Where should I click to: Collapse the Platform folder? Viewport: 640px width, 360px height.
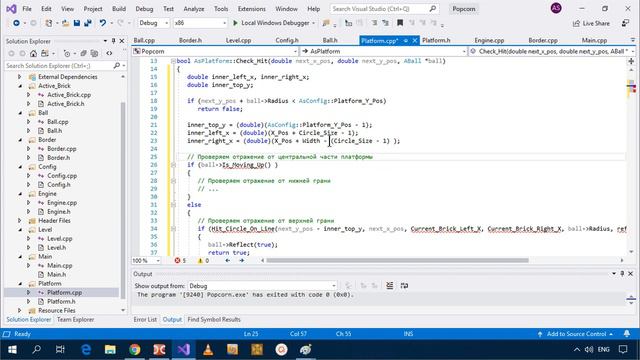point(20,283)
